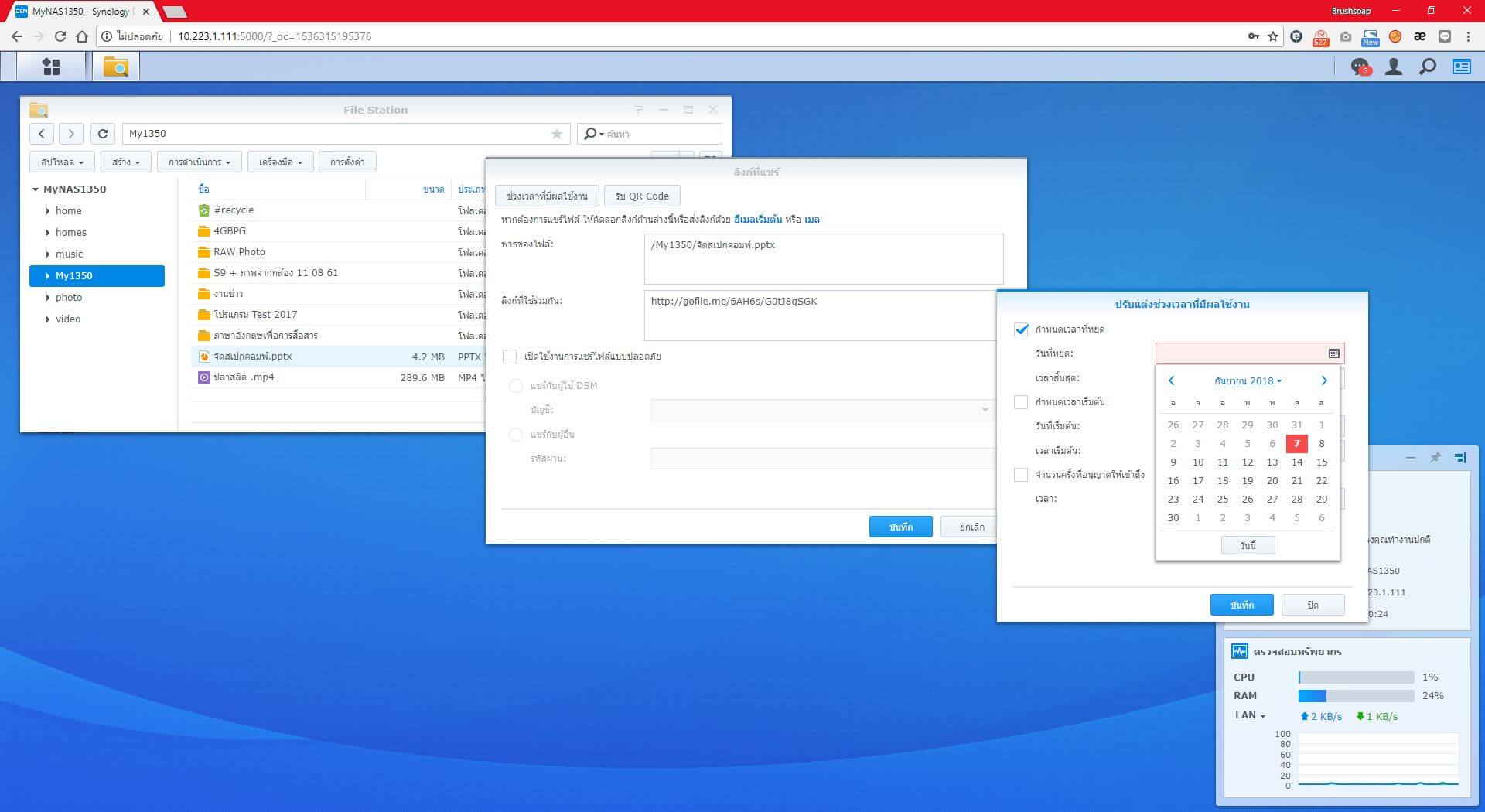This screenshot has height=812, width=1485.
Task: Add My1350 to favorites with star
Action: pos(557,134)
